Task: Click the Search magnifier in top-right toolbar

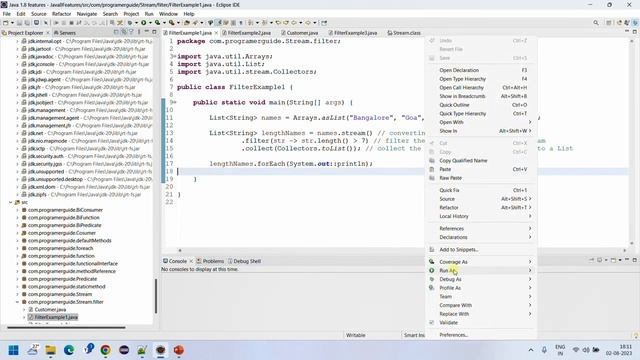Action: pyautogui.click(x=596, y=23)
